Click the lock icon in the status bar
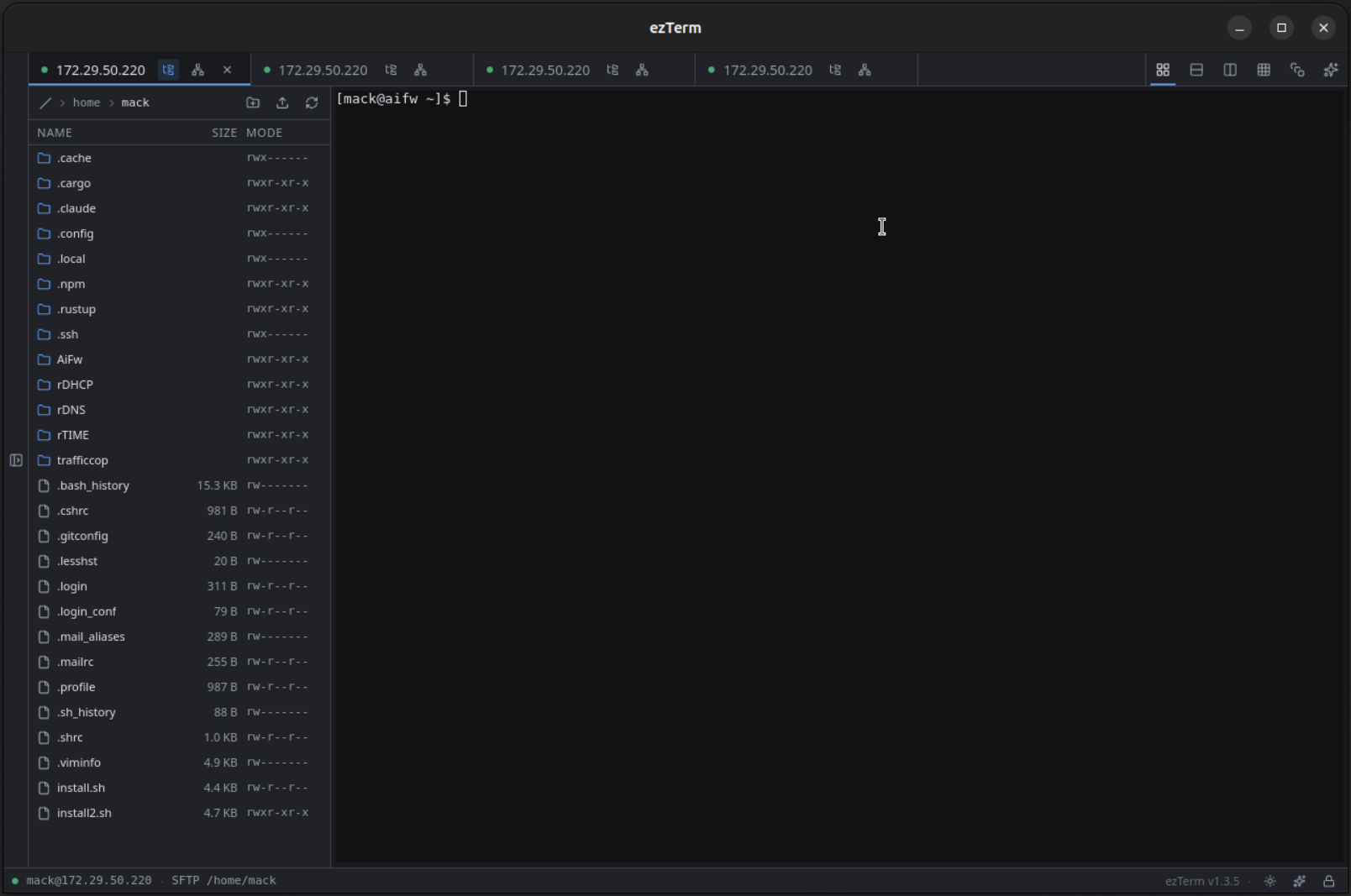The image size is (1351, 896). (x=1329, y=881)
